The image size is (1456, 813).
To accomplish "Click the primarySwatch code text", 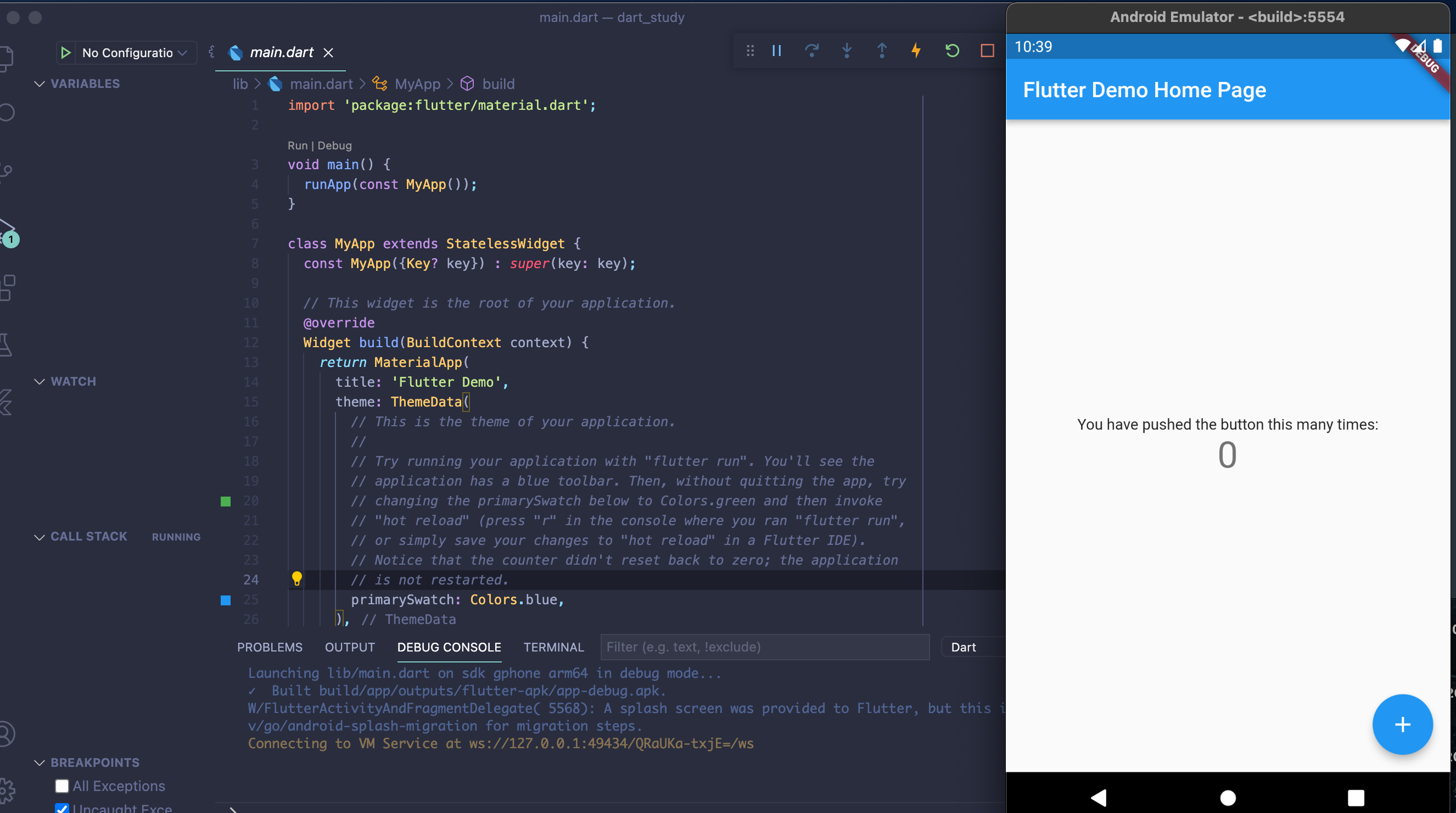I will (401, 599).
